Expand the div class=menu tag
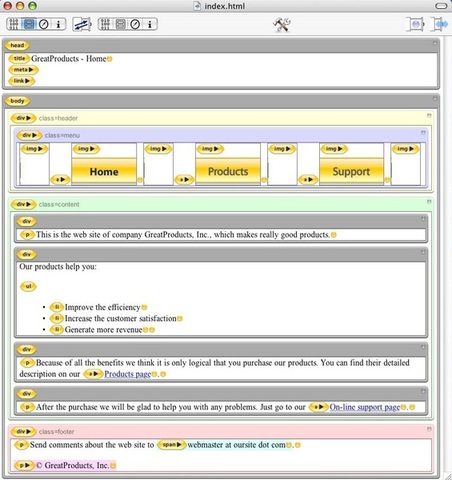Image resolution: width=452 pixels, height=480 pixels. click(29, 135)
